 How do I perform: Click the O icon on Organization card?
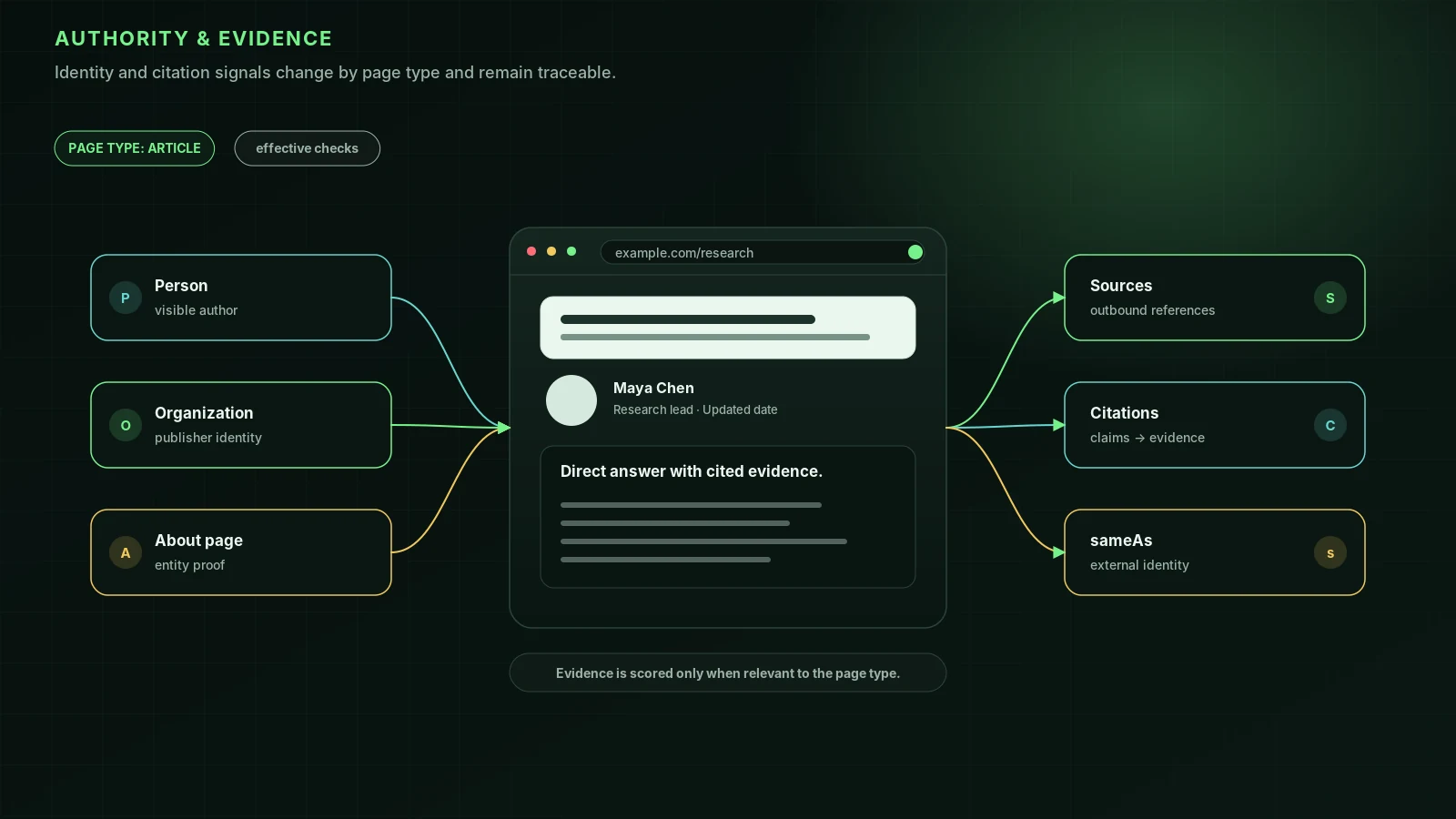pyautogui.click(x=126, y=425)
